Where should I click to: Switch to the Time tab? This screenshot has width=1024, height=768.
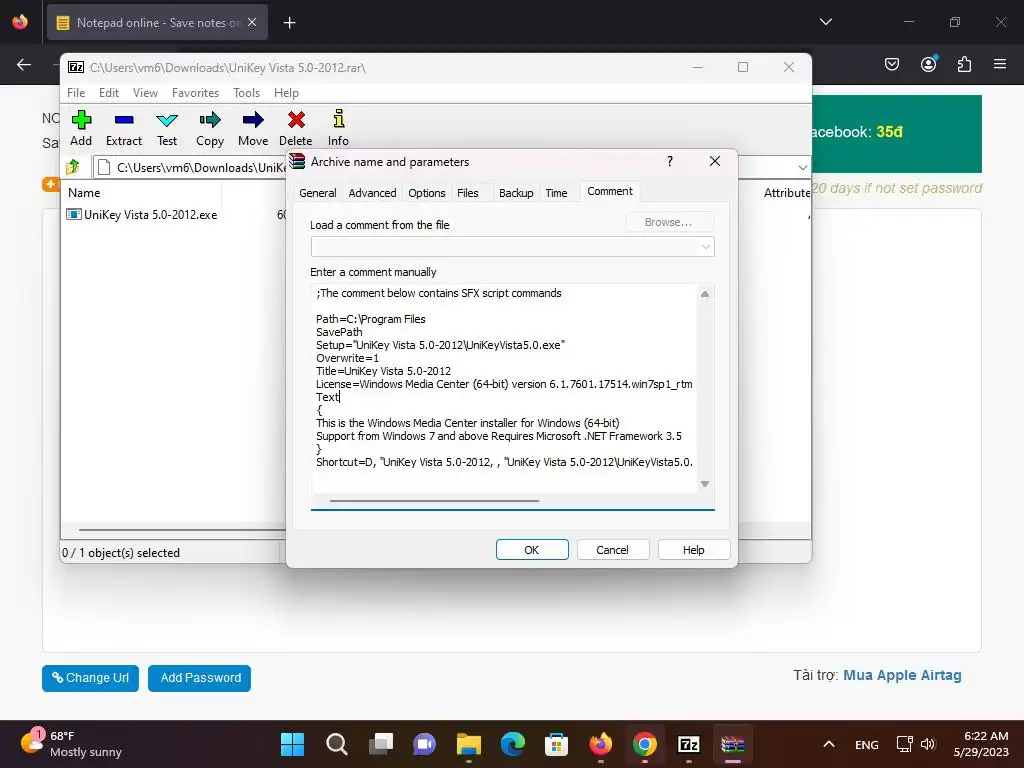pos(556,193)
